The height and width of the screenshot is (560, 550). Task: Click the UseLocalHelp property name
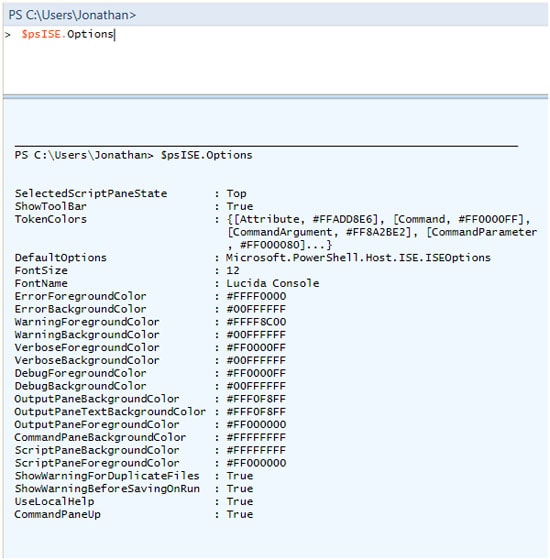(54, 502)
